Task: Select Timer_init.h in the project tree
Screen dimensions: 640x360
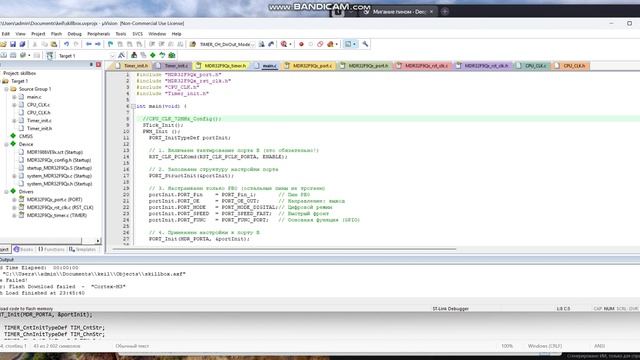Action: point(39,129)
